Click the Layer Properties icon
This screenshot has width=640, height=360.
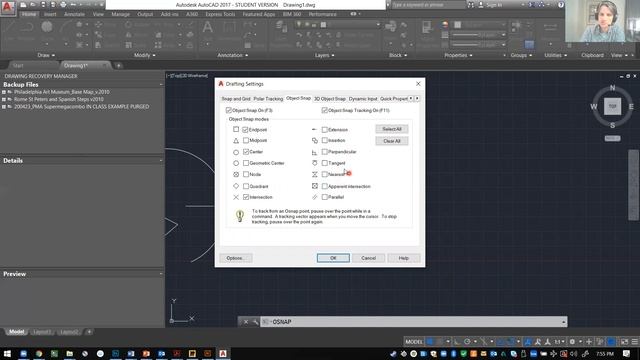(x=281, y=27)
